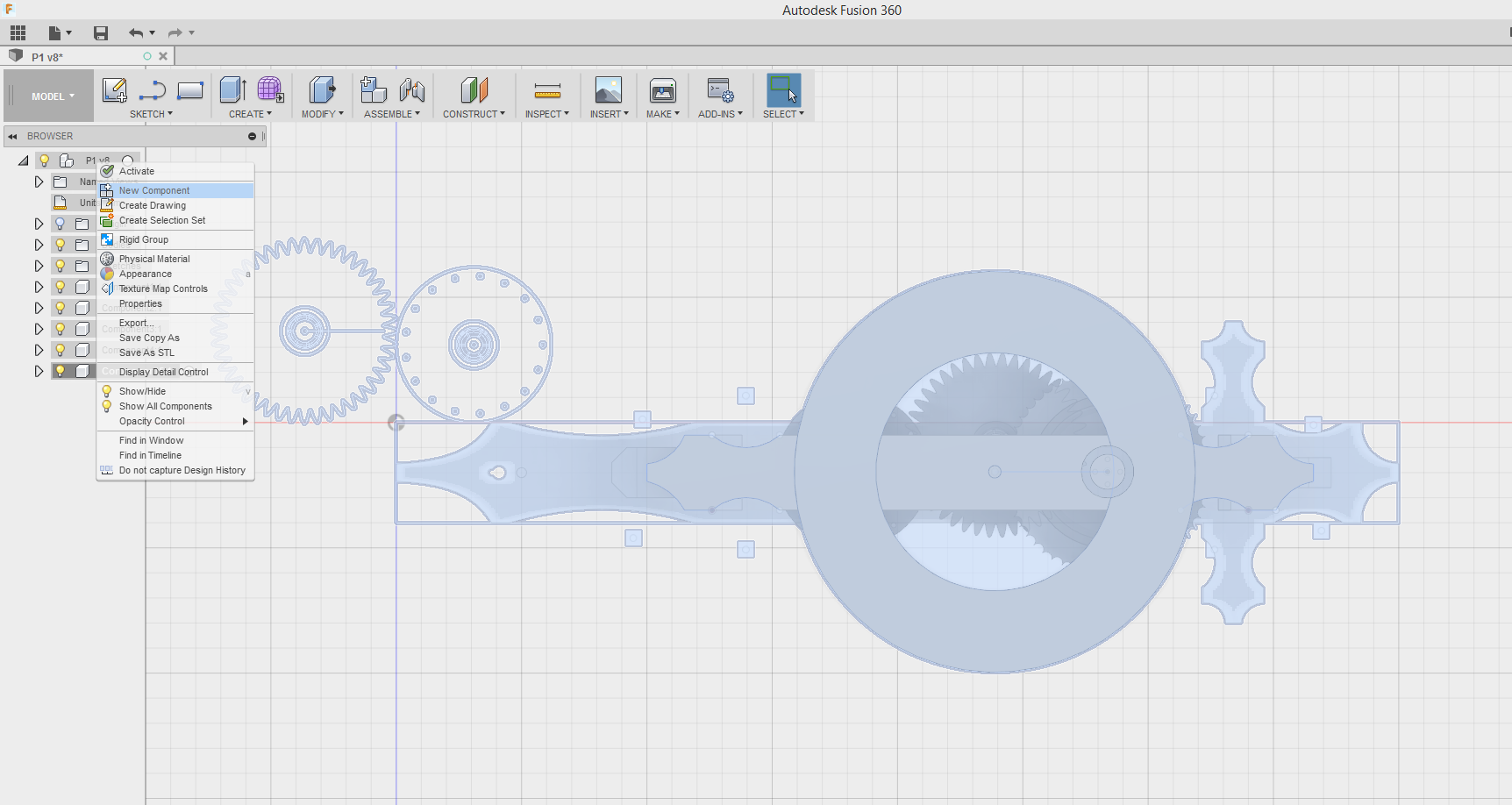Open Physical Material from the menu
The image size is (1512, 805).
pyautogui.click(x=175, y=259)
